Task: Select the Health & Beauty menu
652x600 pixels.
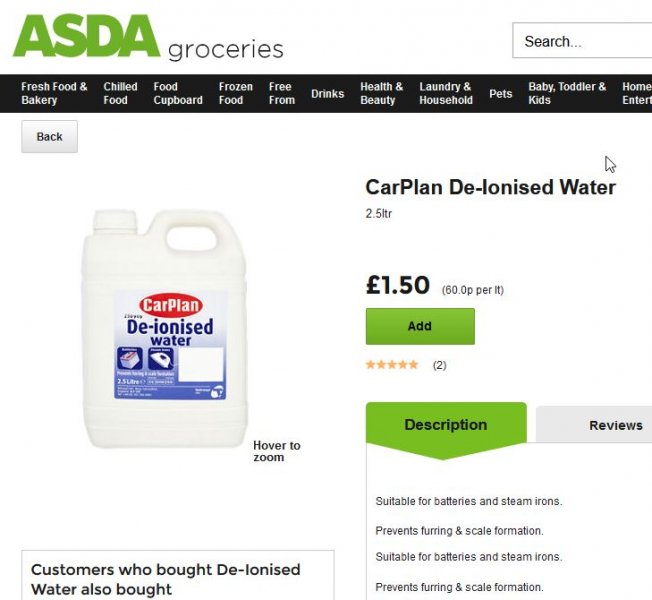Action: (381, 93)
